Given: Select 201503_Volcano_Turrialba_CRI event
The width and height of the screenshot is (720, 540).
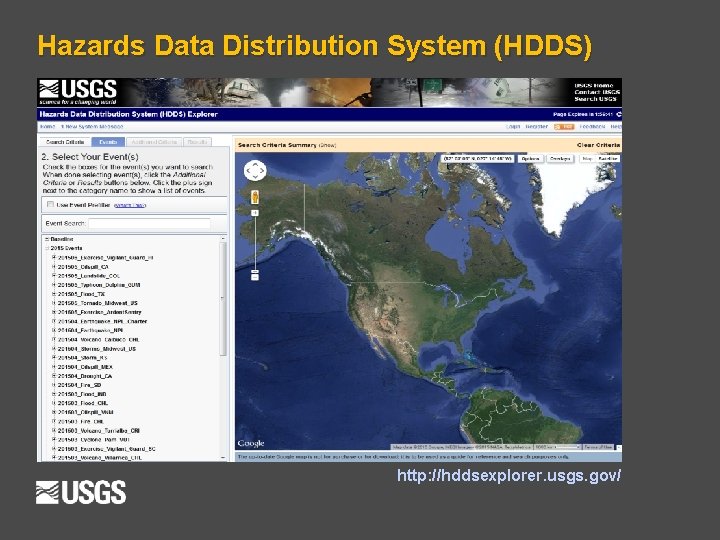Looking at the screenshot, I should pyautogui.click(x=99, y=431).
